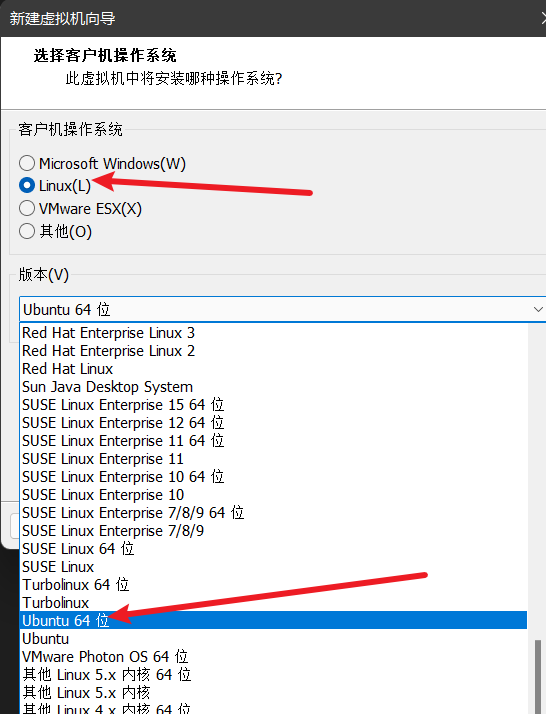
Task: Select SUSE Linux Enterprise 11 without 64 位
Action: [x=273, y=459]
